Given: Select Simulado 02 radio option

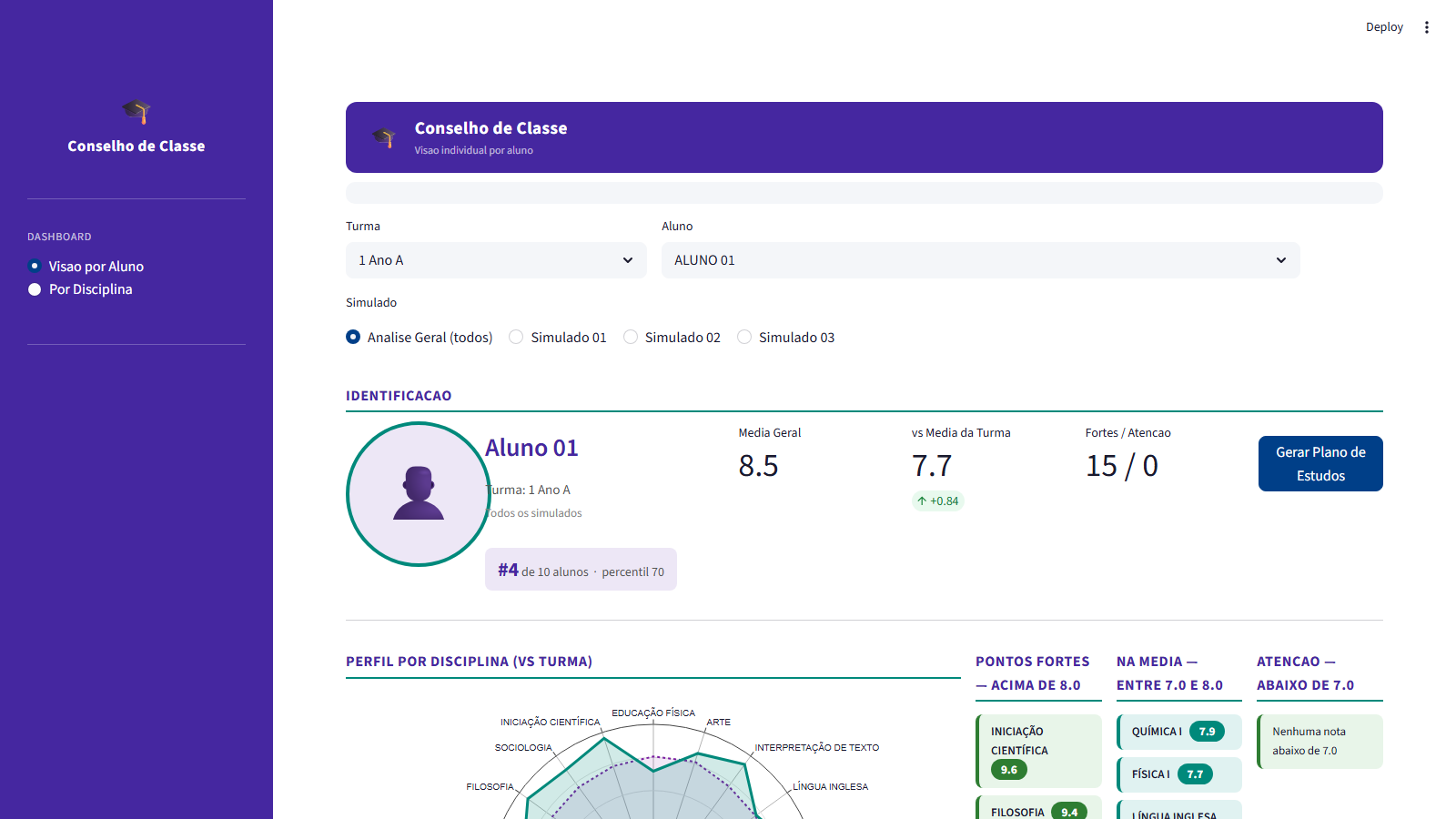Looking at the screenshot, I should click(672, 338).
